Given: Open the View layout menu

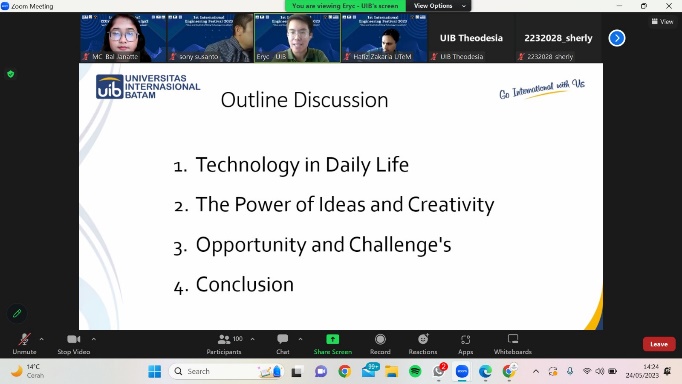Looking at the screenshot, I should click(662, 21).
